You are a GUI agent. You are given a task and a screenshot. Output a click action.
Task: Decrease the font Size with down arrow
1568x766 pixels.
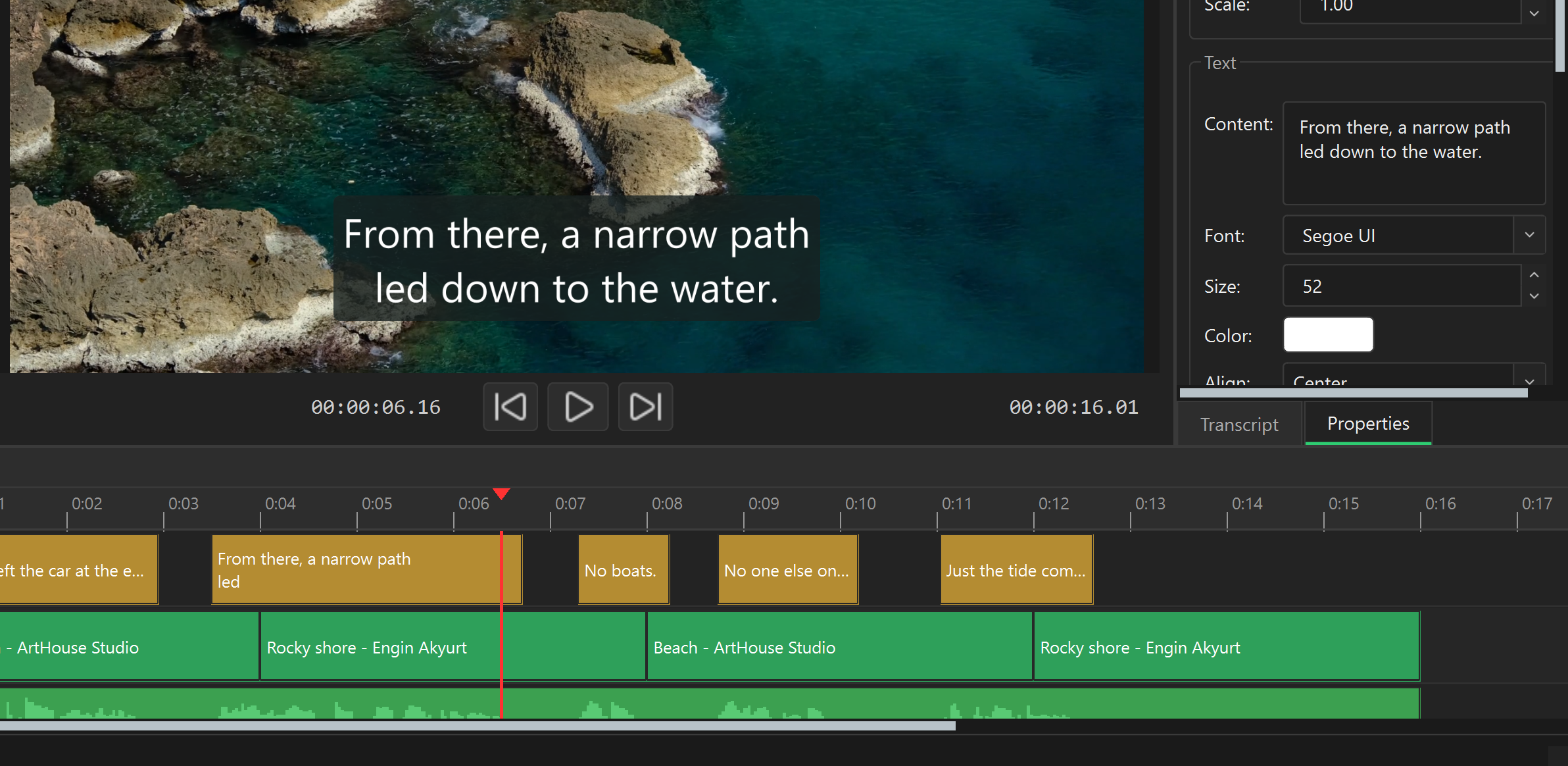point(1534,296)
